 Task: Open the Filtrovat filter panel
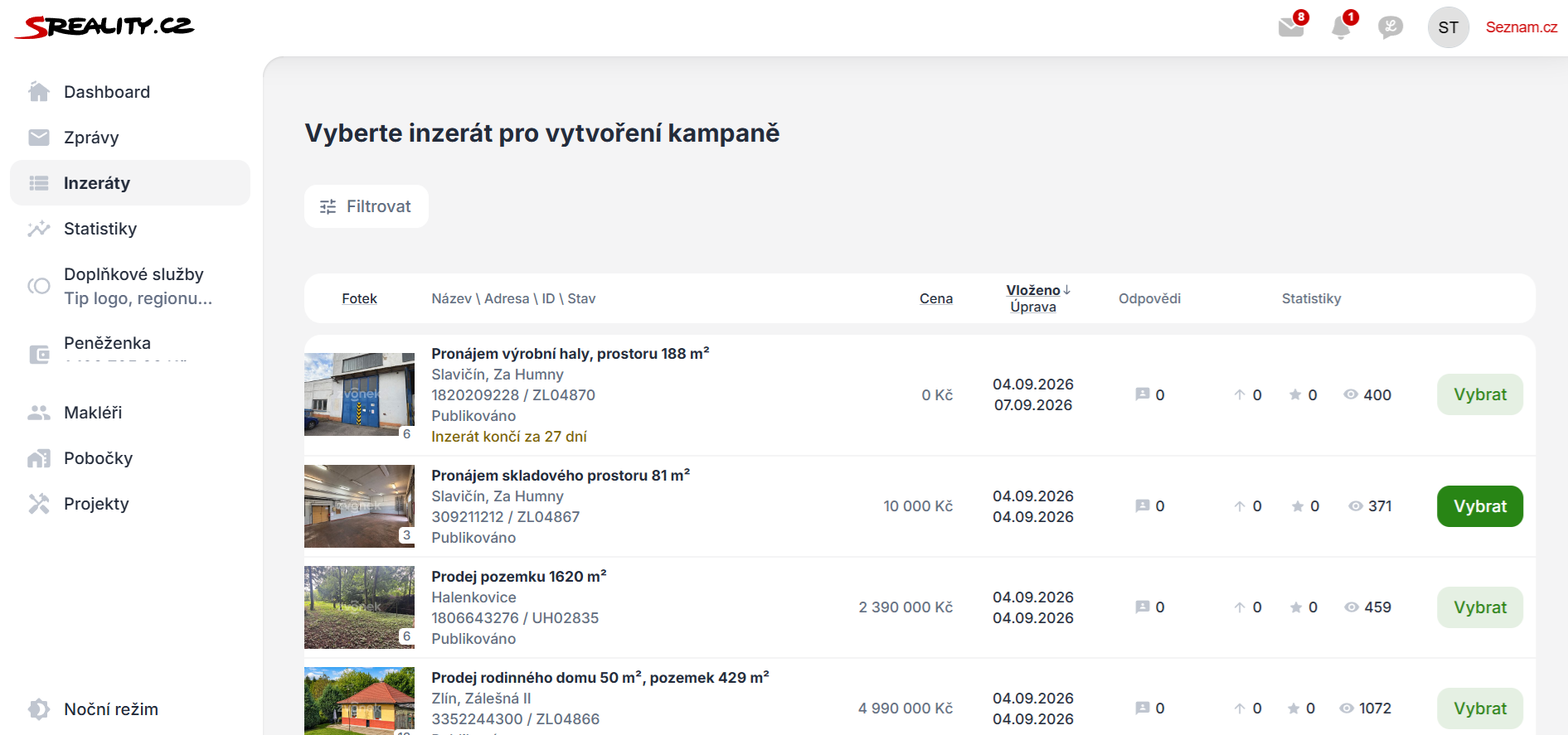pos(366,206)
